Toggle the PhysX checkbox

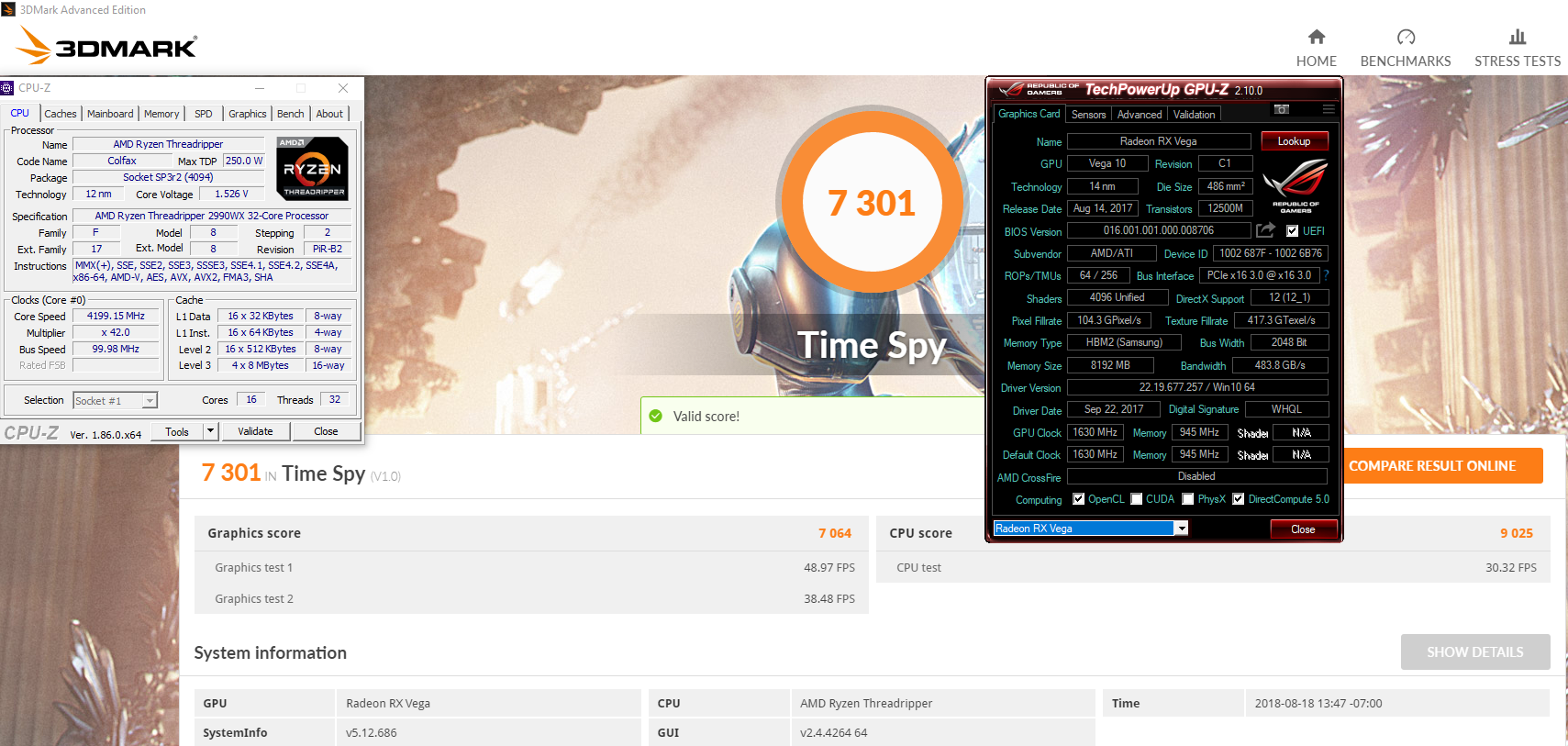point(1188,499)
